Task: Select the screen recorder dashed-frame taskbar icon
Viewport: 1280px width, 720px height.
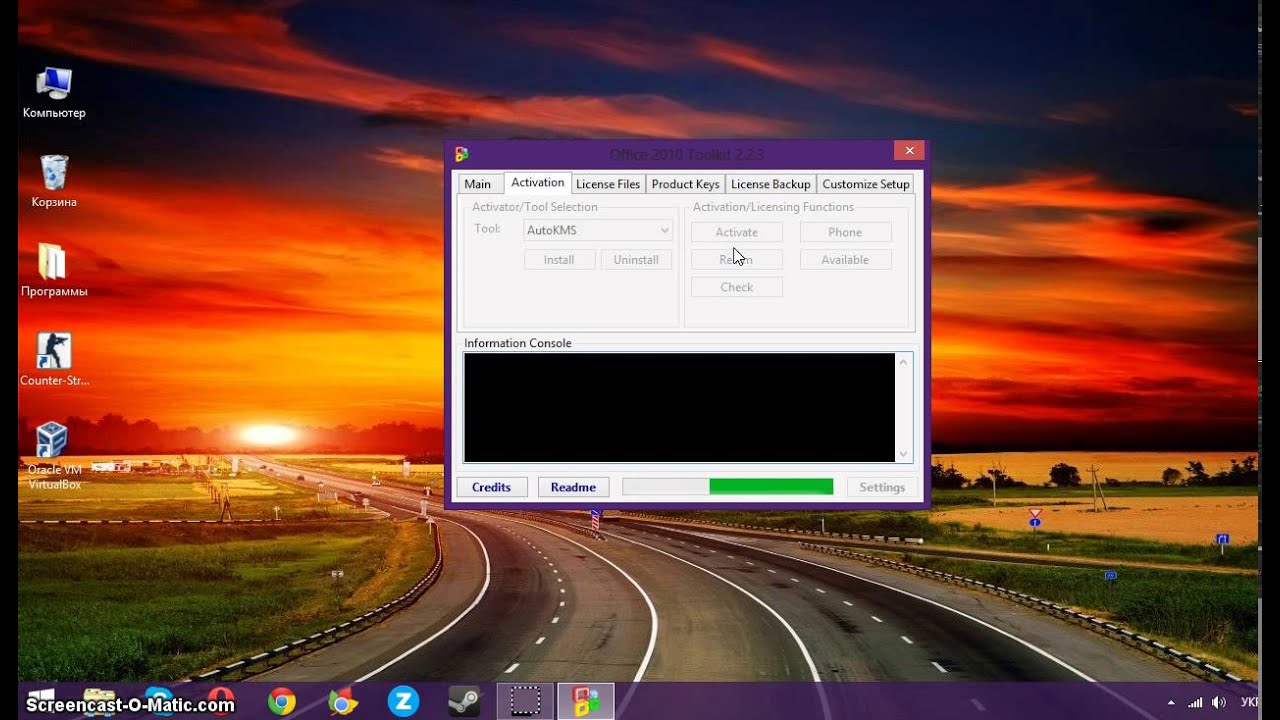Action: point(525,702)
